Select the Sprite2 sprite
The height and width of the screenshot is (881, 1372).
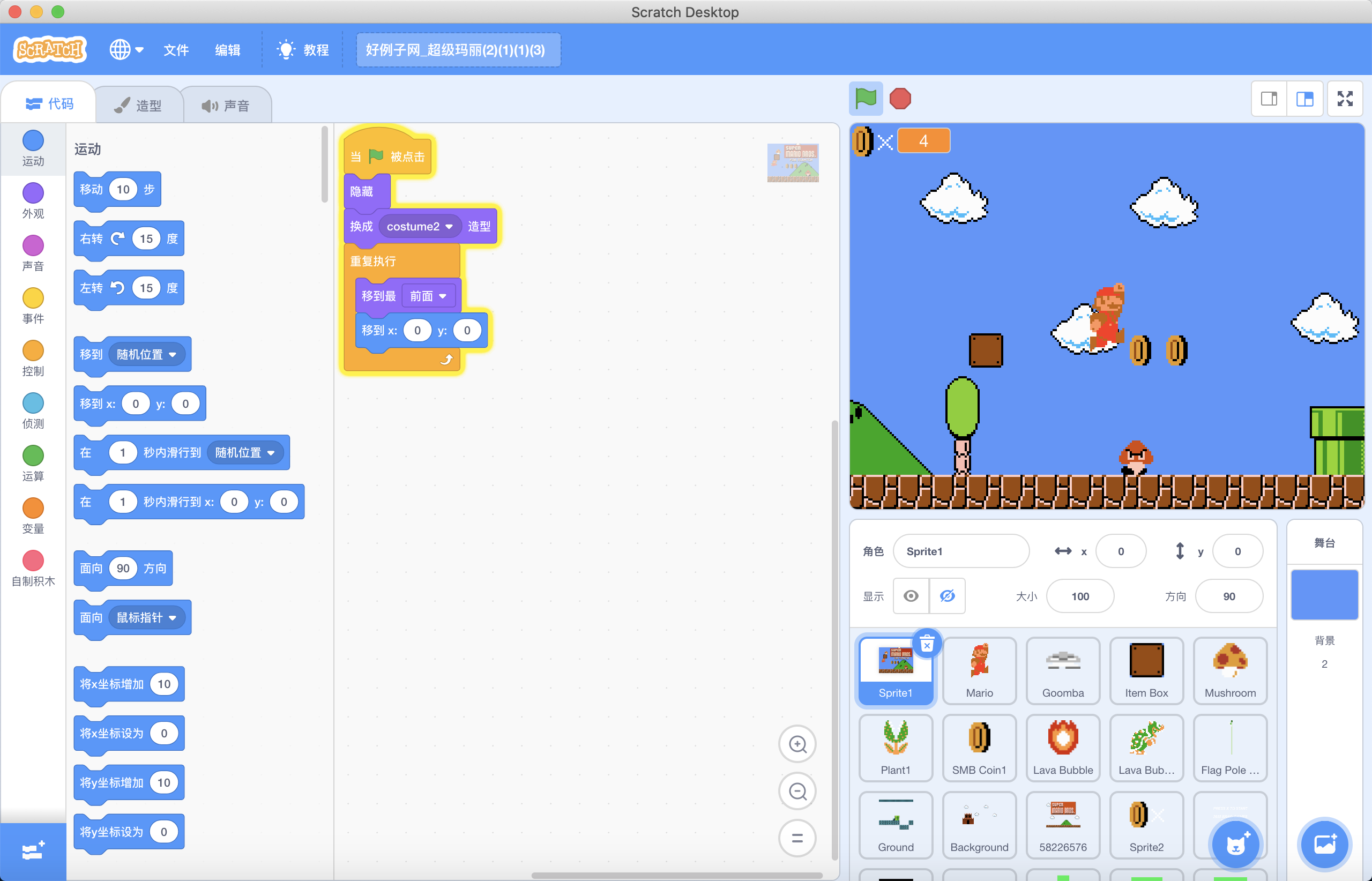(x=1146, y=825)
